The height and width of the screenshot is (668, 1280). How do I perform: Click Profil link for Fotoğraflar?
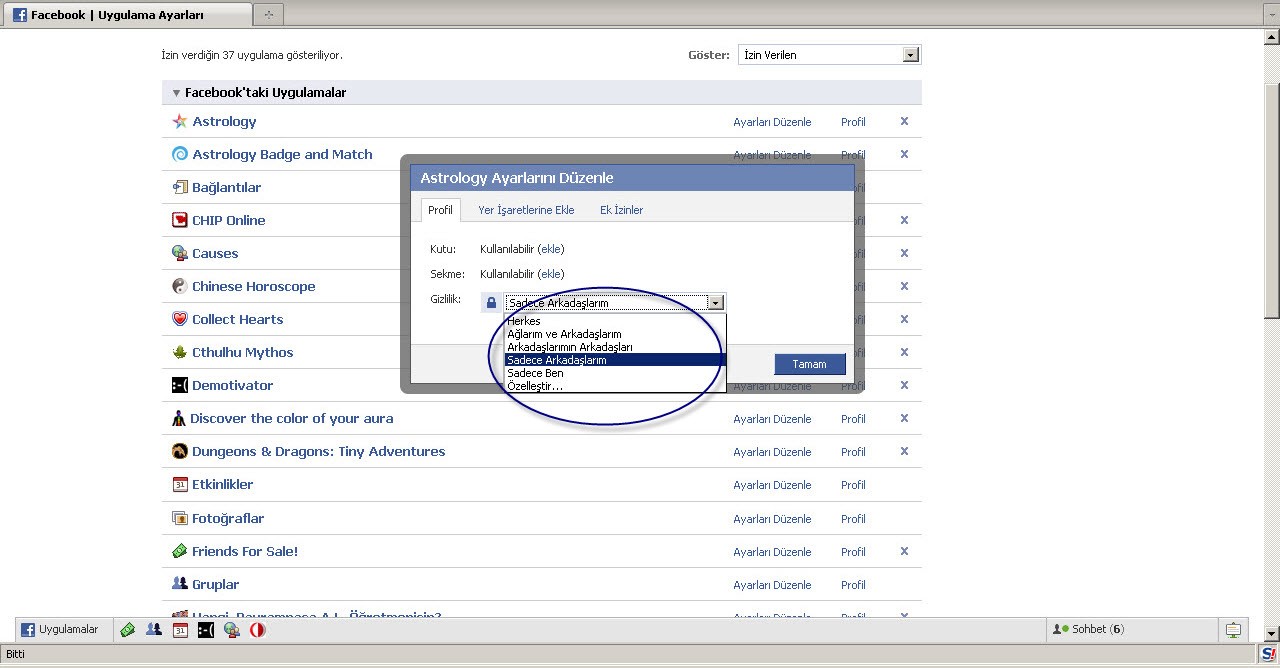[x=853, y=519]
